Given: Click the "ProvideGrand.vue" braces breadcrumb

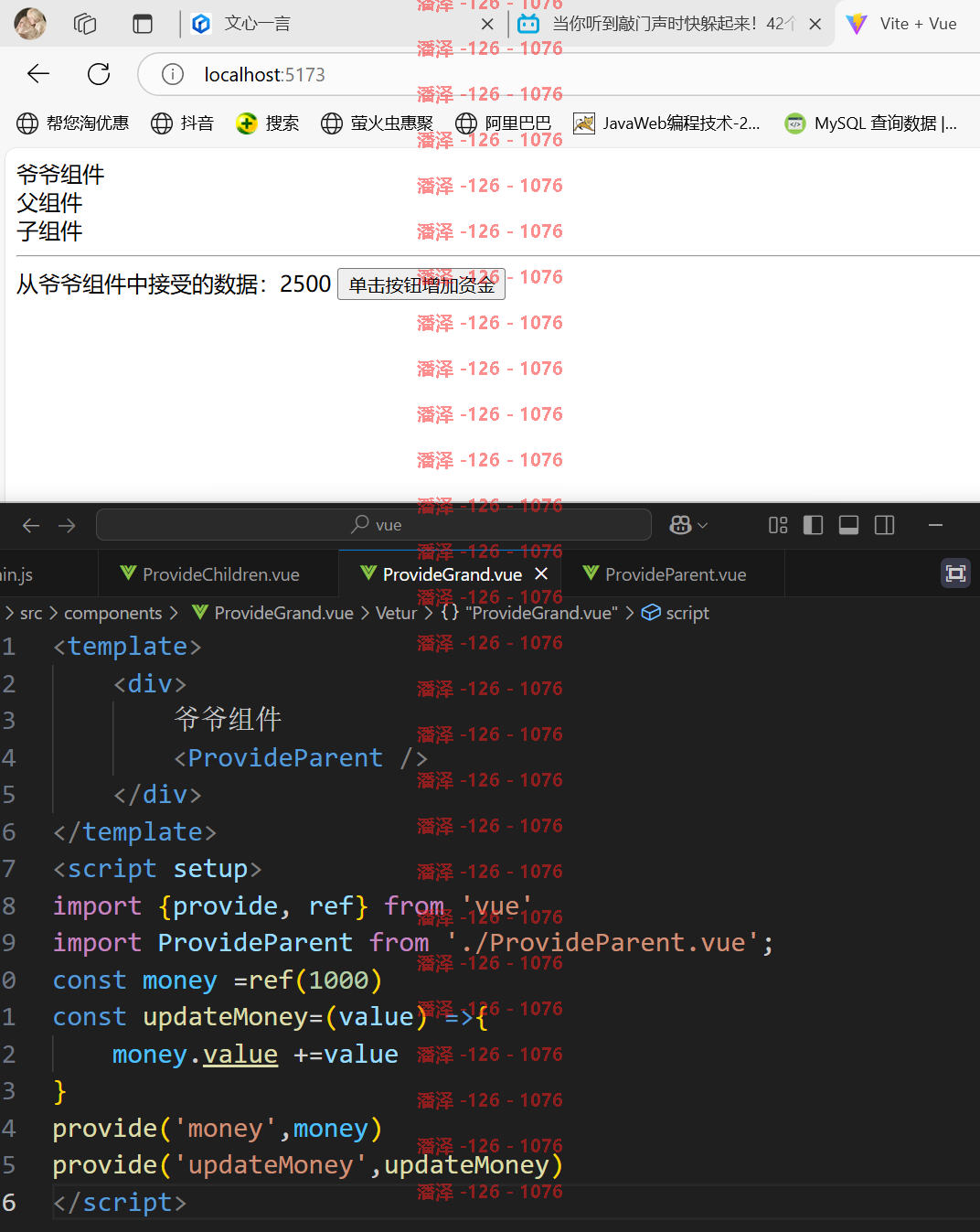Looking at the screenshot, I should tap(529, 613).
